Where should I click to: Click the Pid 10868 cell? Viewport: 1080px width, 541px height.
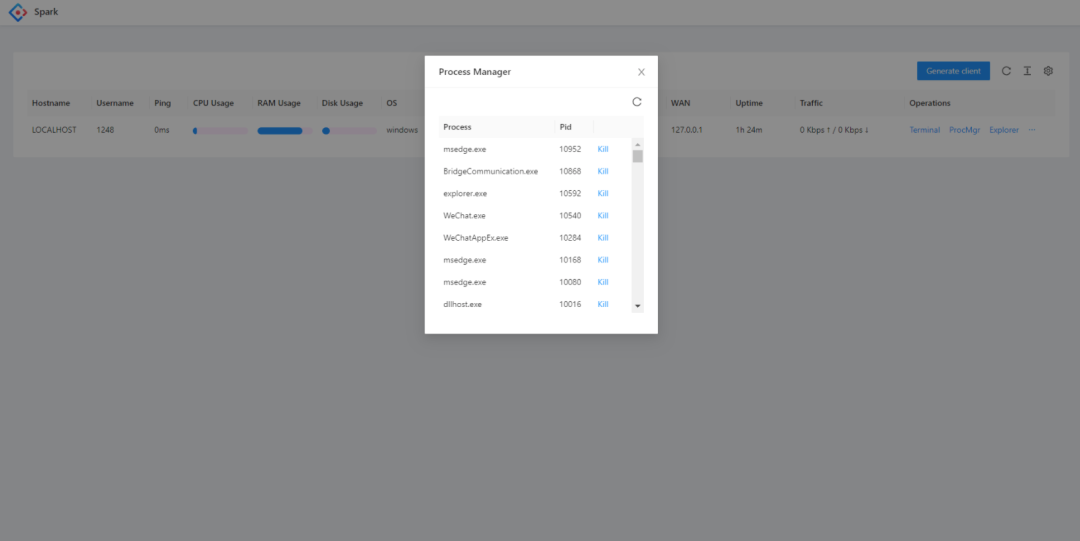pyautogui.click(x=570, y=171)
